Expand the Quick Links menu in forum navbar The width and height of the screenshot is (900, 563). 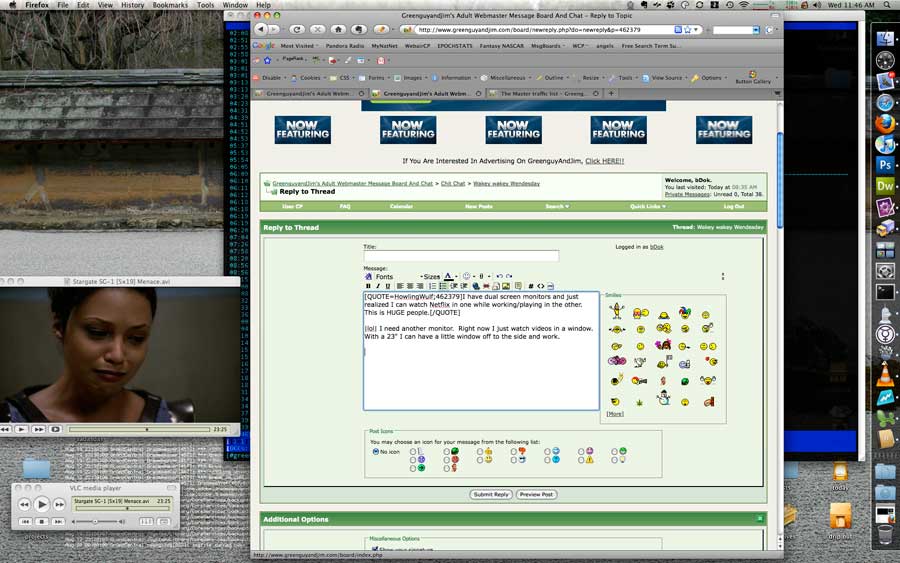point(647,206)
